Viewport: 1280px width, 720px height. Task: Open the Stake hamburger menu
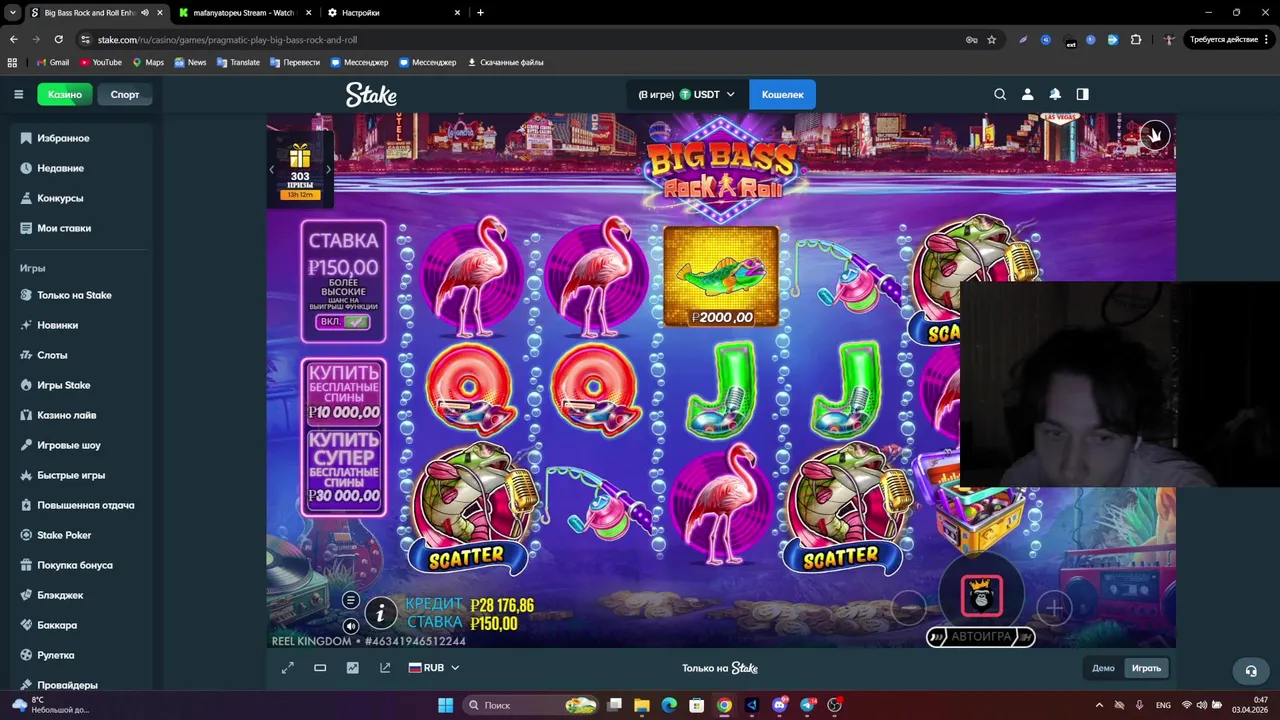click(x=18, y=94)
